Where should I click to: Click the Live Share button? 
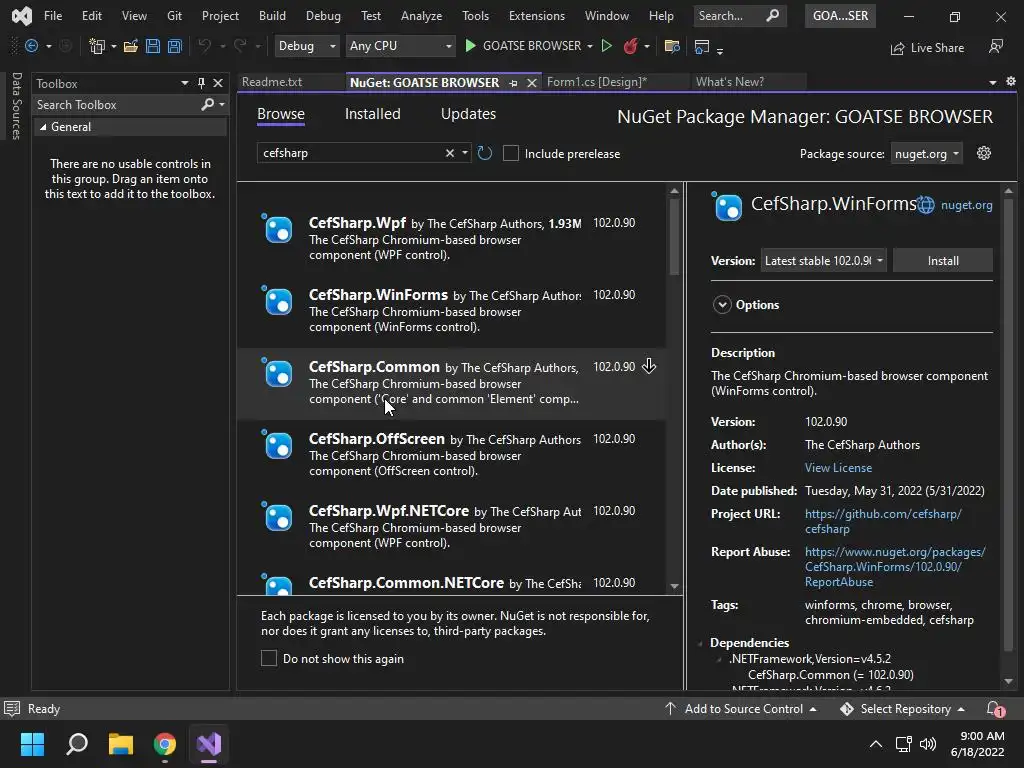pyautogui.click(x=927, y=48)
